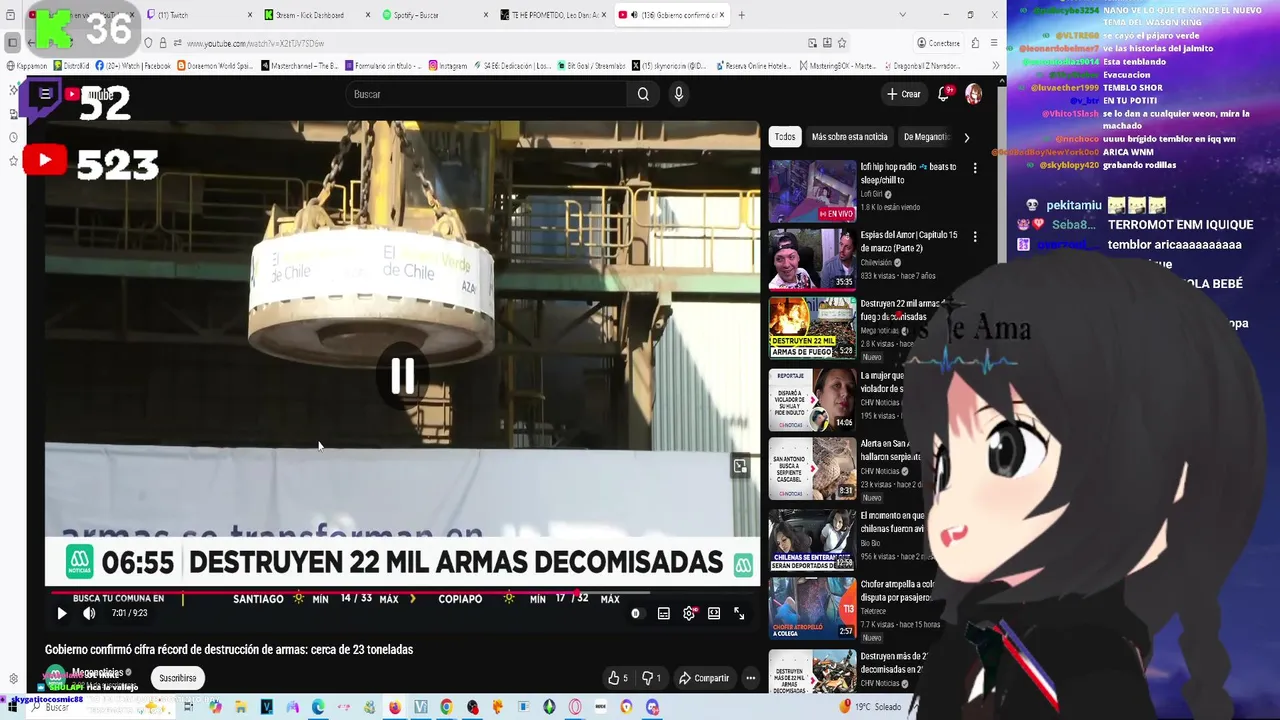Like the video with thumbs up

point(618,678)
